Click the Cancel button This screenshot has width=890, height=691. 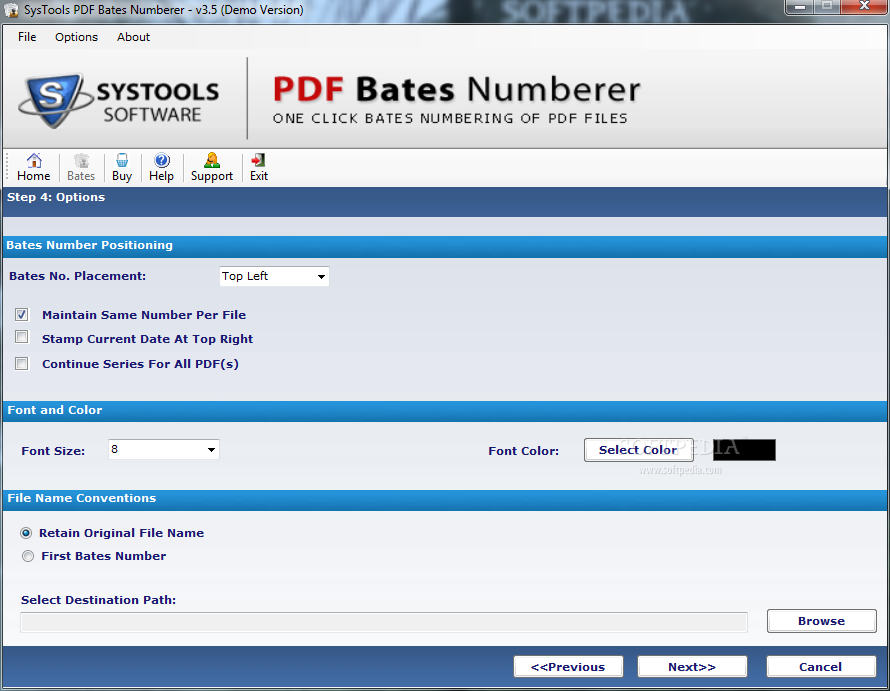pos(821,667)
